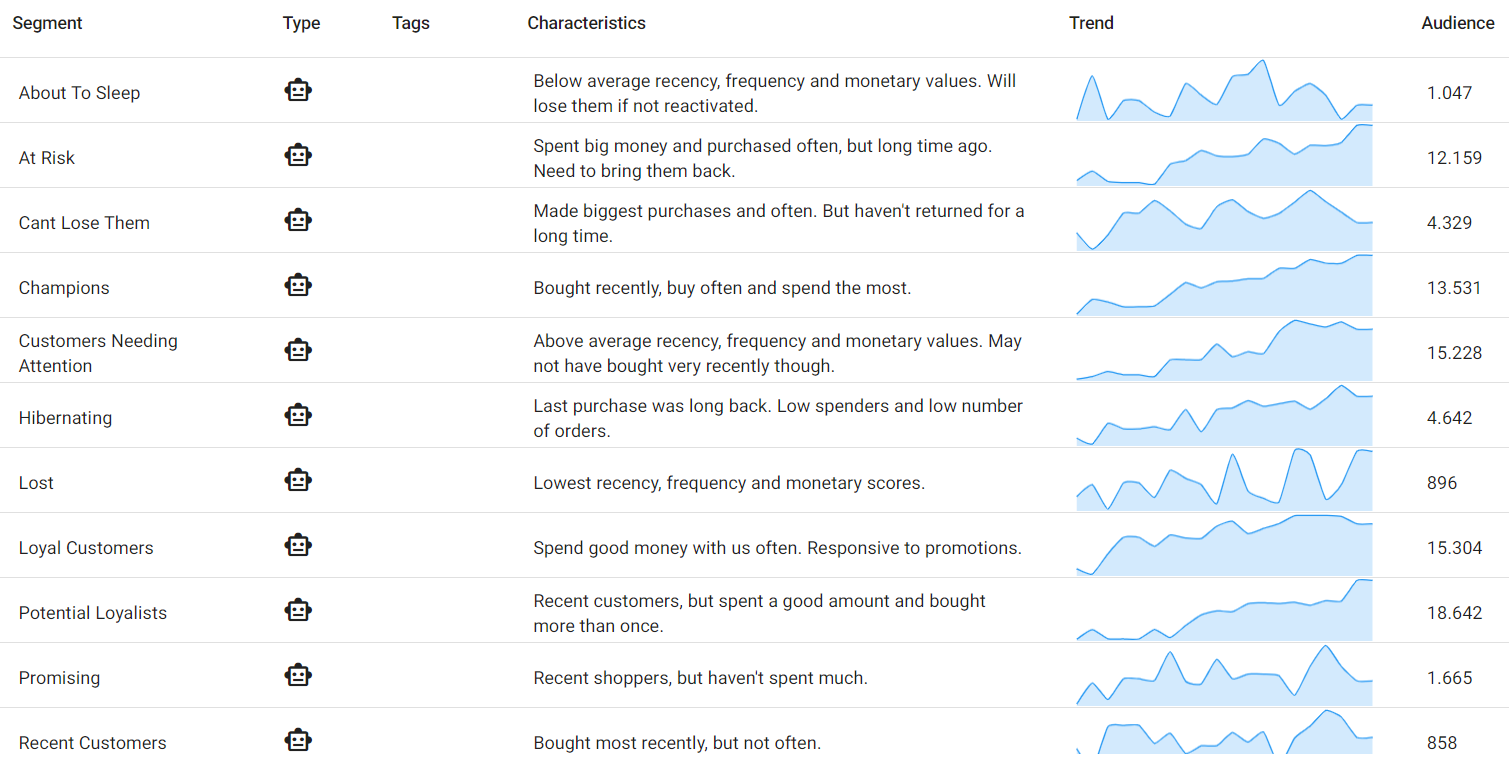The width and height of the screenshot is (1509, 766).
Task: Select the robot icon in Champions row
Action: [x=298, y=286]
